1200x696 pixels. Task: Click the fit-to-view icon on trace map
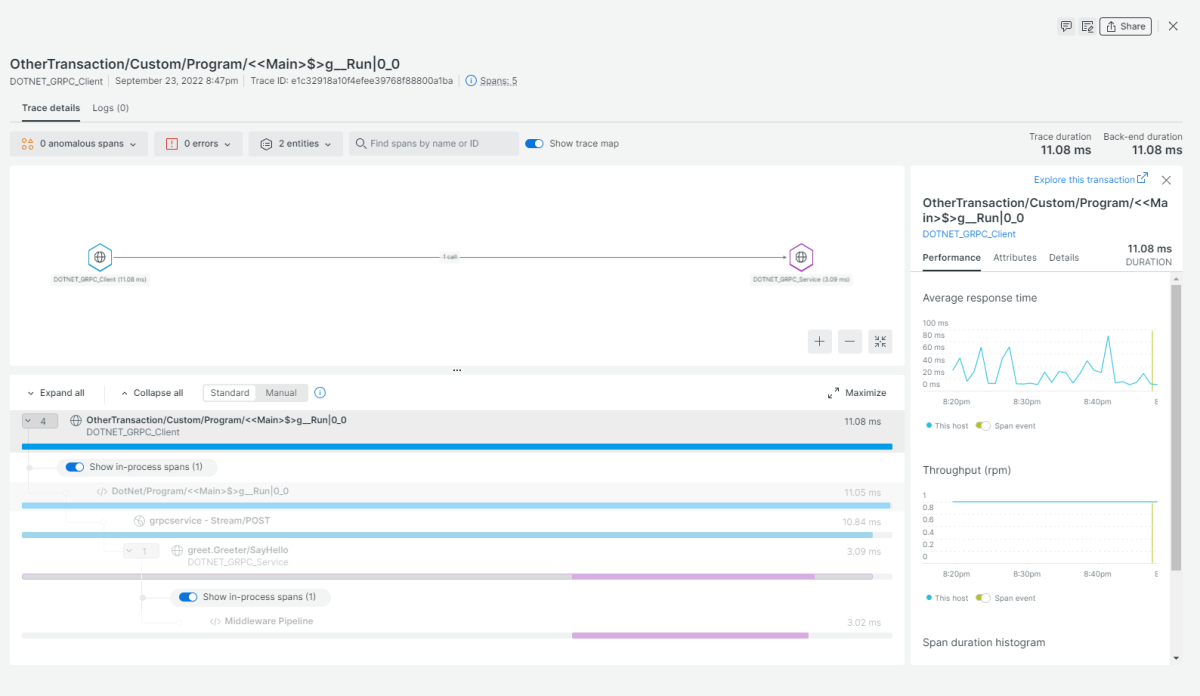click(x=880, y=342)
